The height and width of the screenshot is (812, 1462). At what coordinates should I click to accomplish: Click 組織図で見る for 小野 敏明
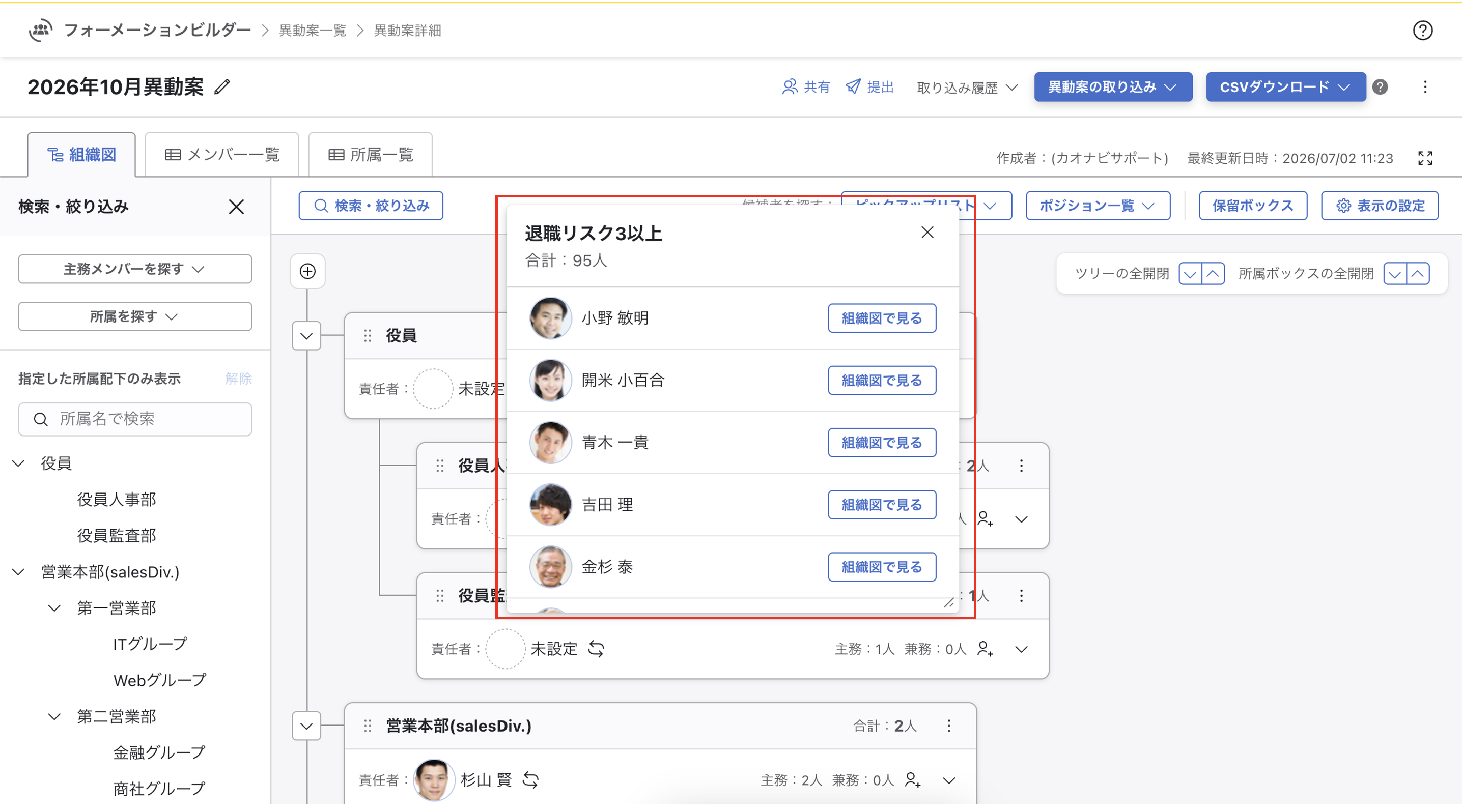[x=881, y=318]
